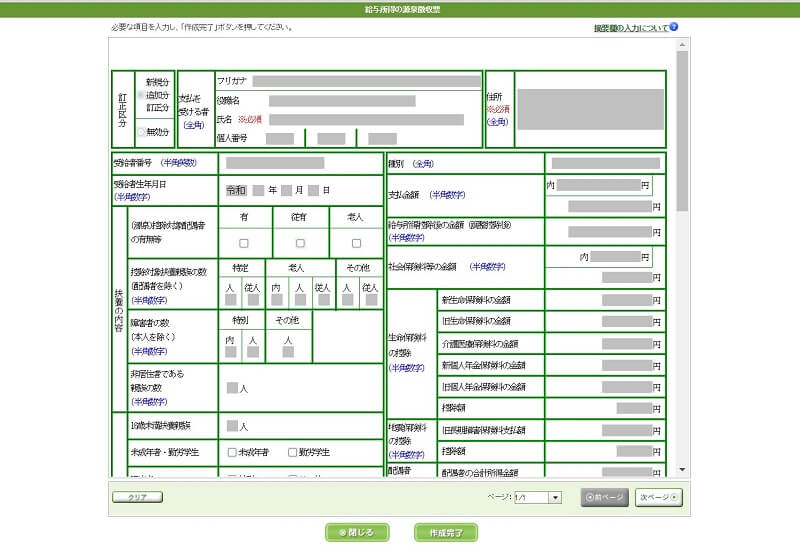The image size is (800, 549).
Task: Select the 無効分 radio button
Action: 140,131
